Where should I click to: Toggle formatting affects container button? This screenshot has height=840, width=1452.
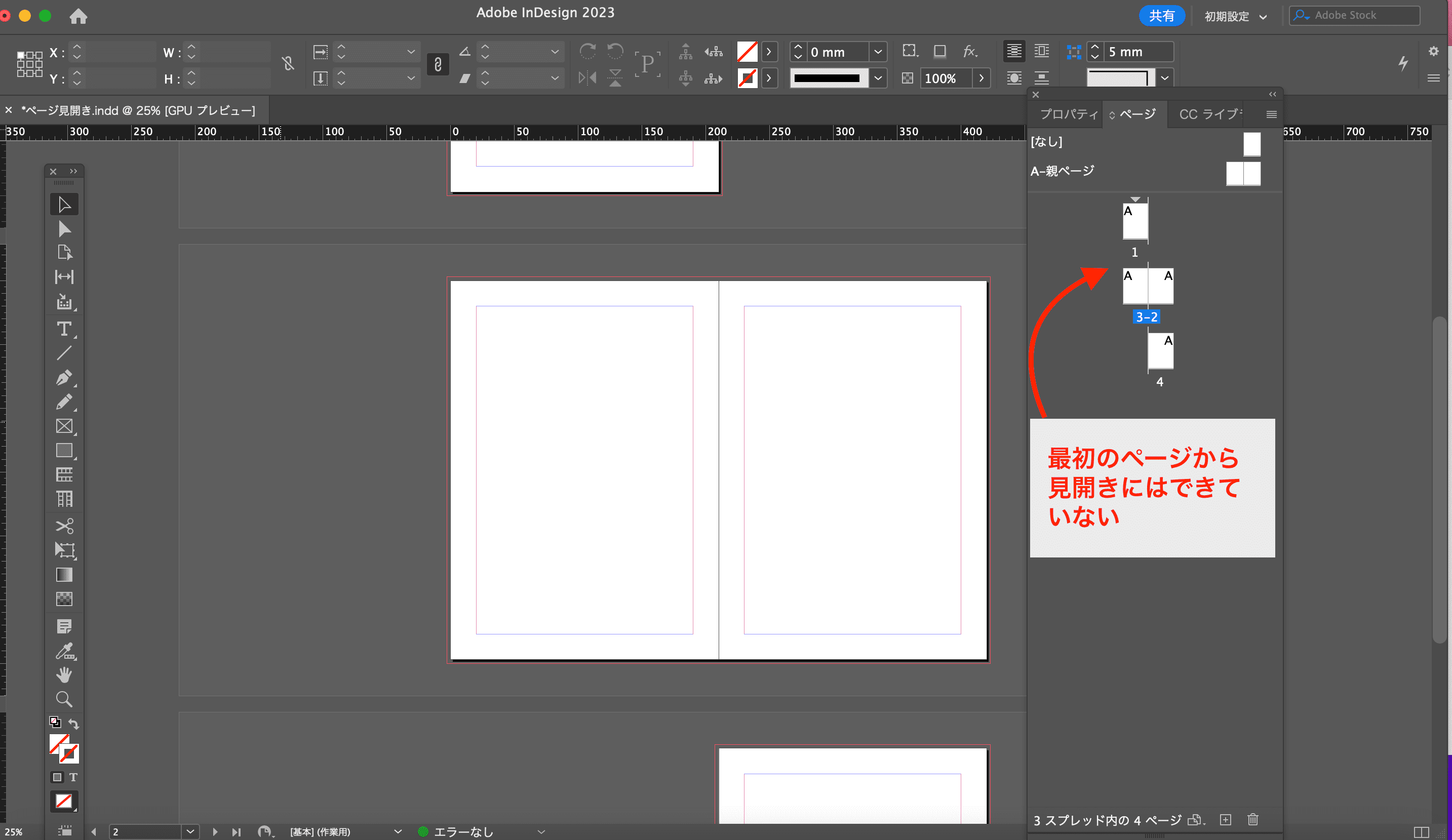pyautogui.click(x=57, y=777)
